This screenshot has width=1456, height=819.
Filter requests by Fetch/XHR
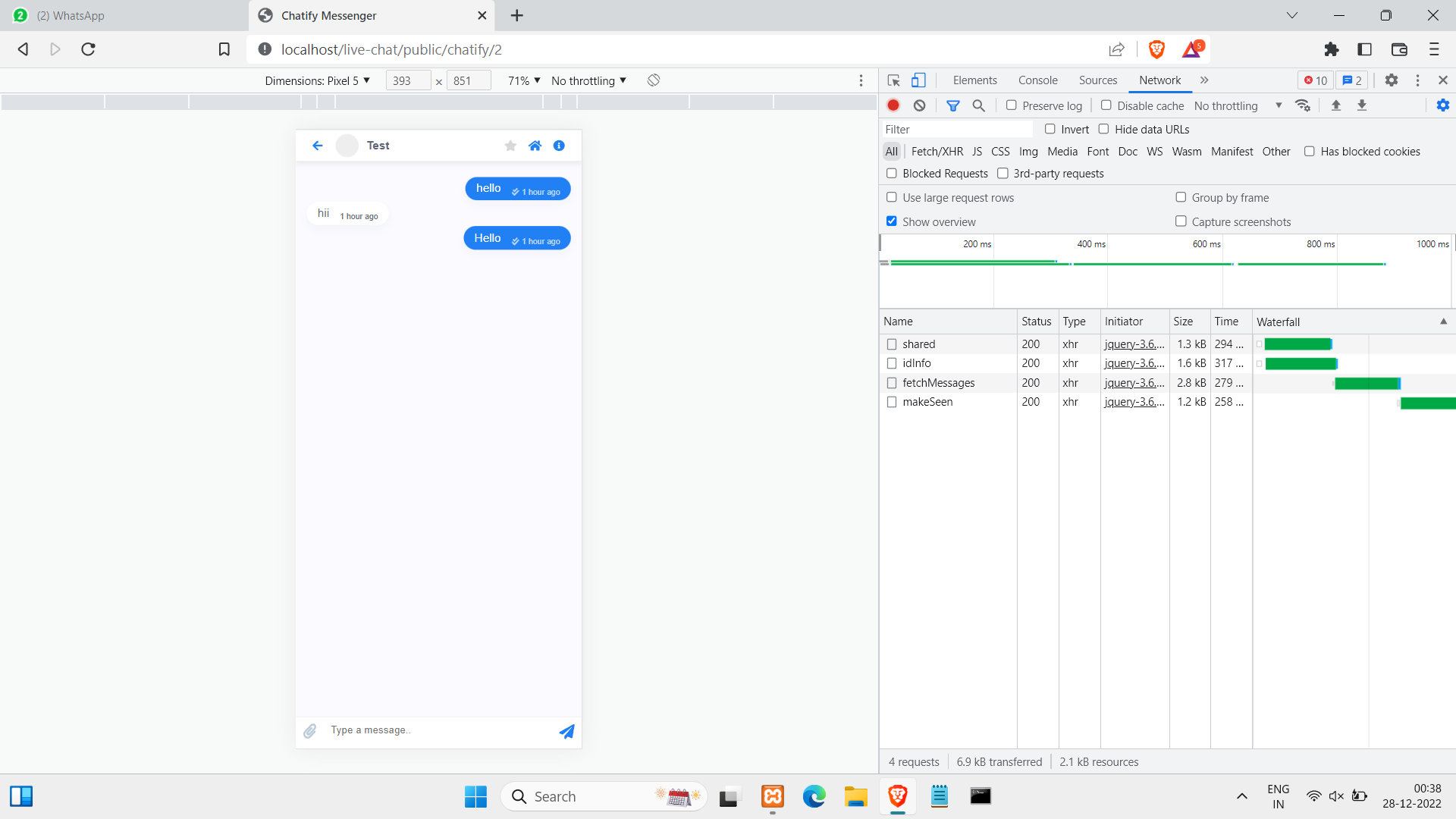click(x=937, y=152)
